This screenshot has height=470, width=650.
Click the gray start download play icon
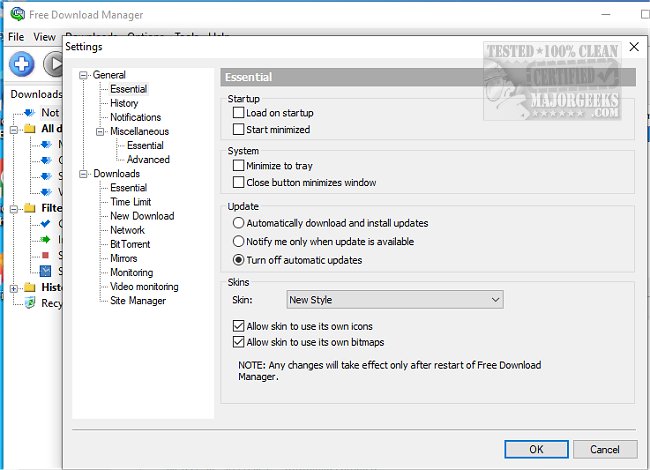[x=53, y=65]
